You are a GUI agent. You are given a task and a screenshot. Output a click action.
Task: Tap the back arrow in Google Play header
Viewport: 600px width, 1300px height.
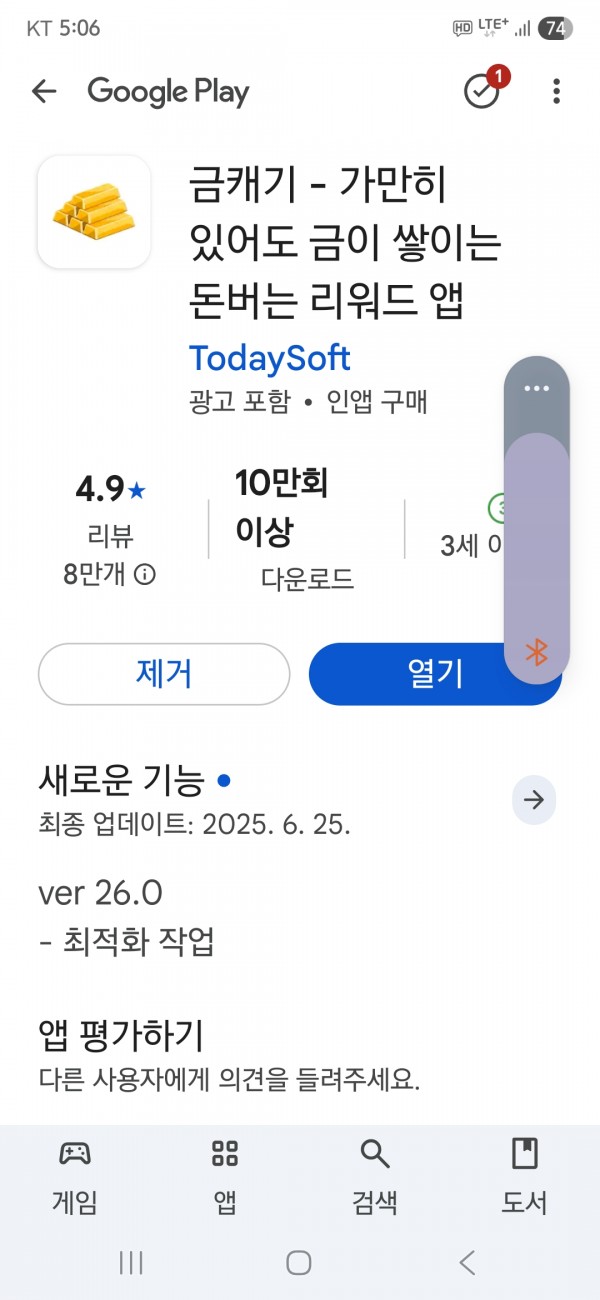[x=44, y=92]
